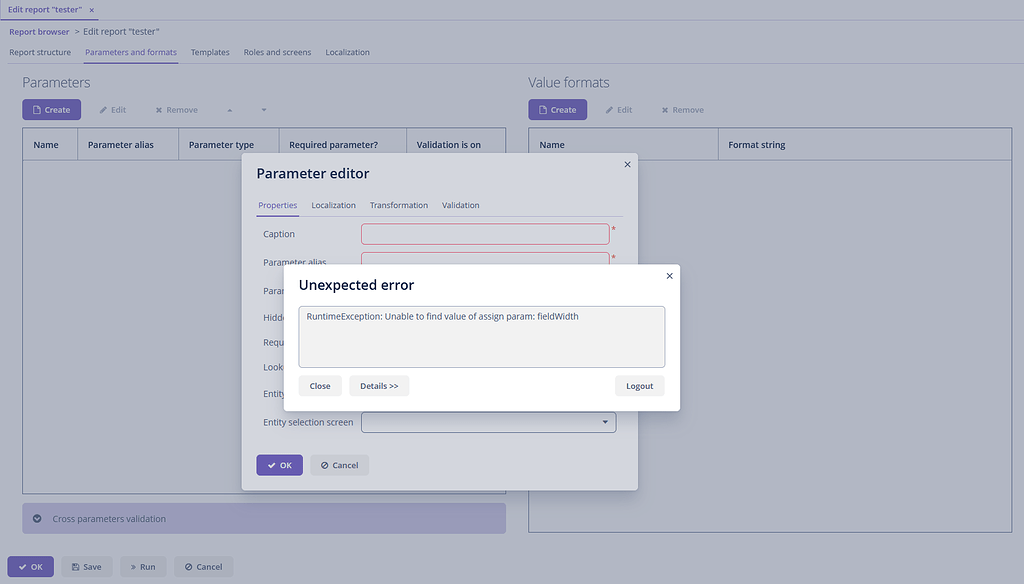
Task: Click the Run report icon at bottom
Action: tap(134, 566)
